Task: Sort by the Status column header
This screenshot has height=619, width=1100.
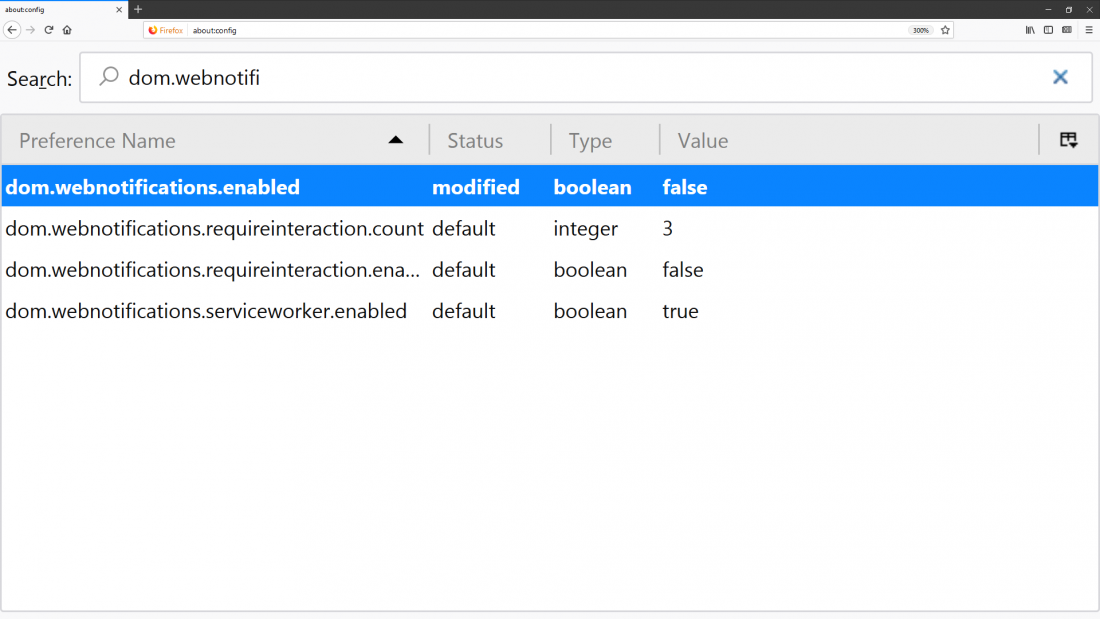Action: click(476, 140)
